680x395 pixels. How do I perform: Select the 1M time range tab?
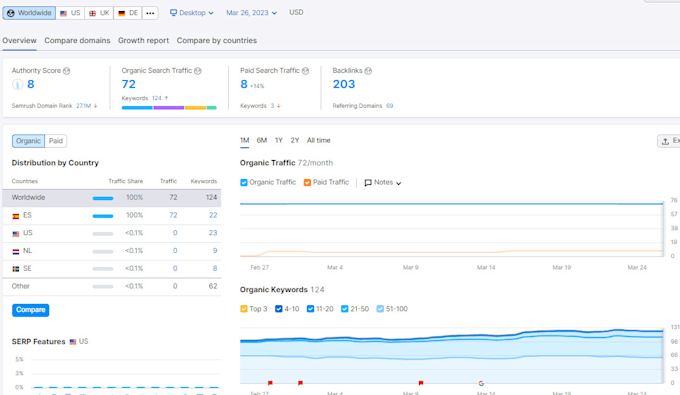(245, 140)
